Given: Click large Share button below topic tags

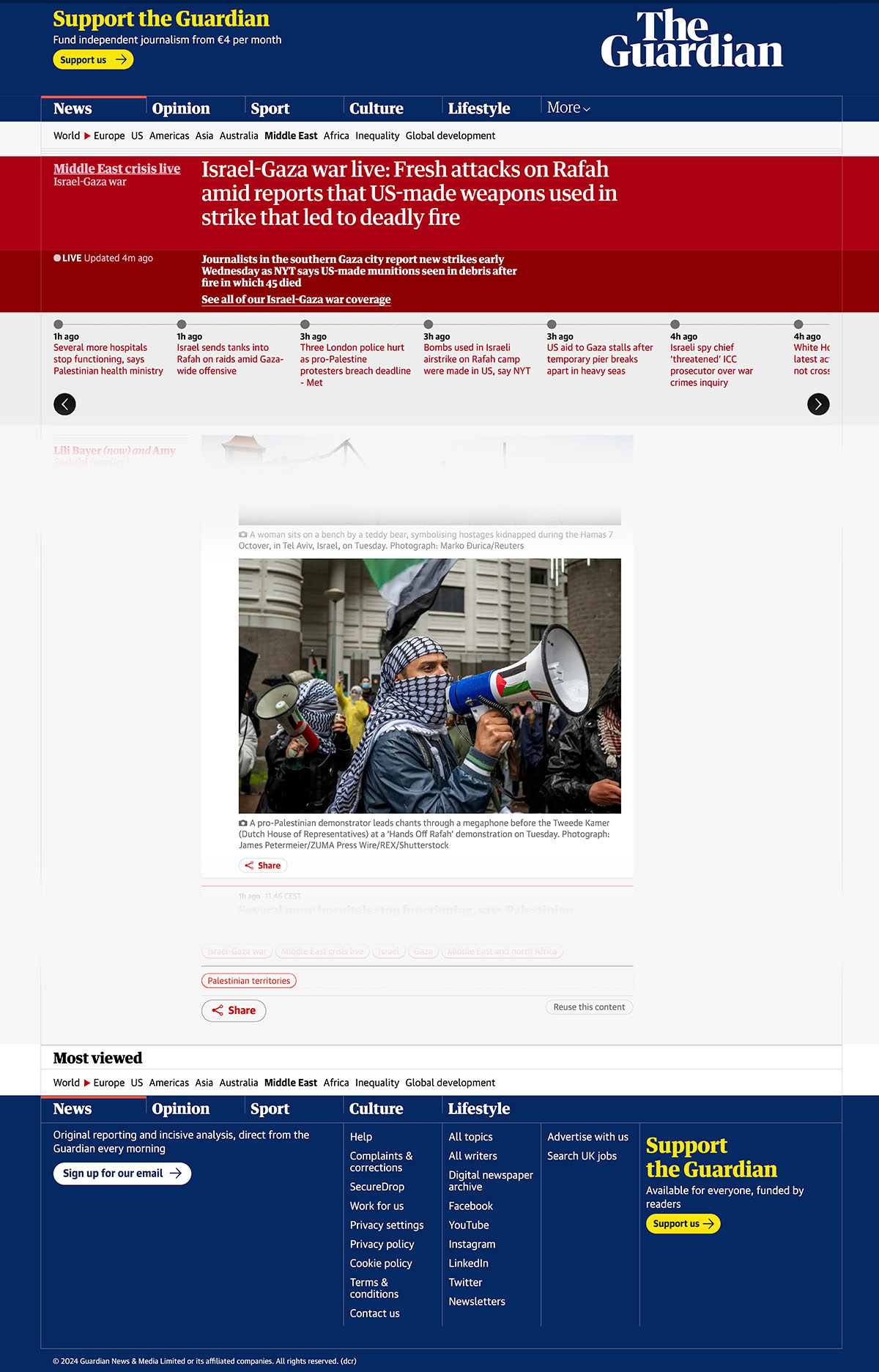Looking at the screenshot, I should click(234, 1011).
